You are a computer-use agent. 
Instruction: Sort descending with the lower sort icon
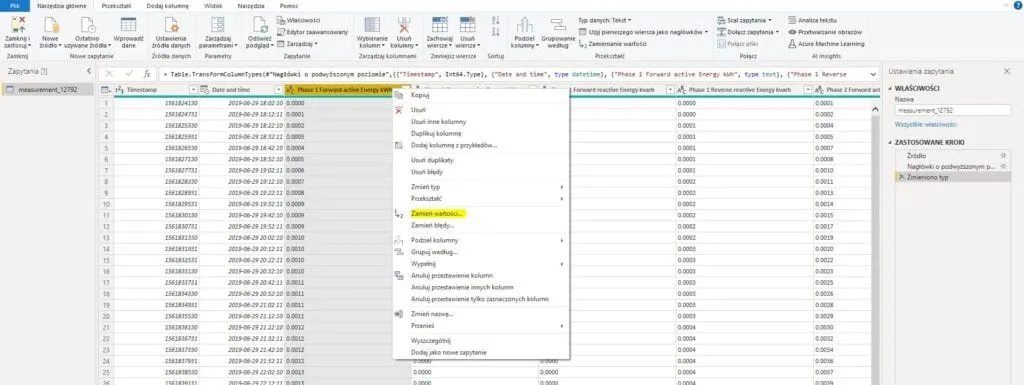coord(496,32)
